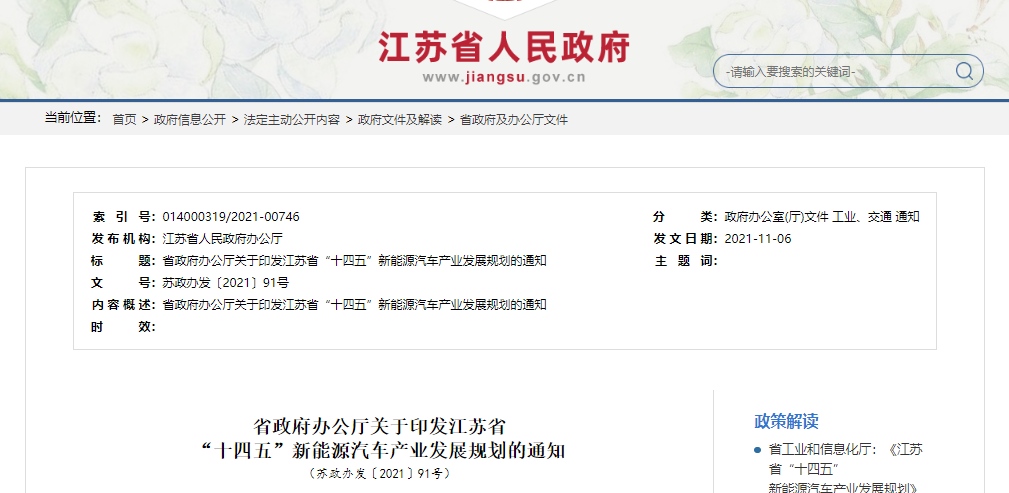This screenshot has width=1009, height=493.
Task: Open the 省工业和信息化厅 policy interpretation link
Action: 845,469
